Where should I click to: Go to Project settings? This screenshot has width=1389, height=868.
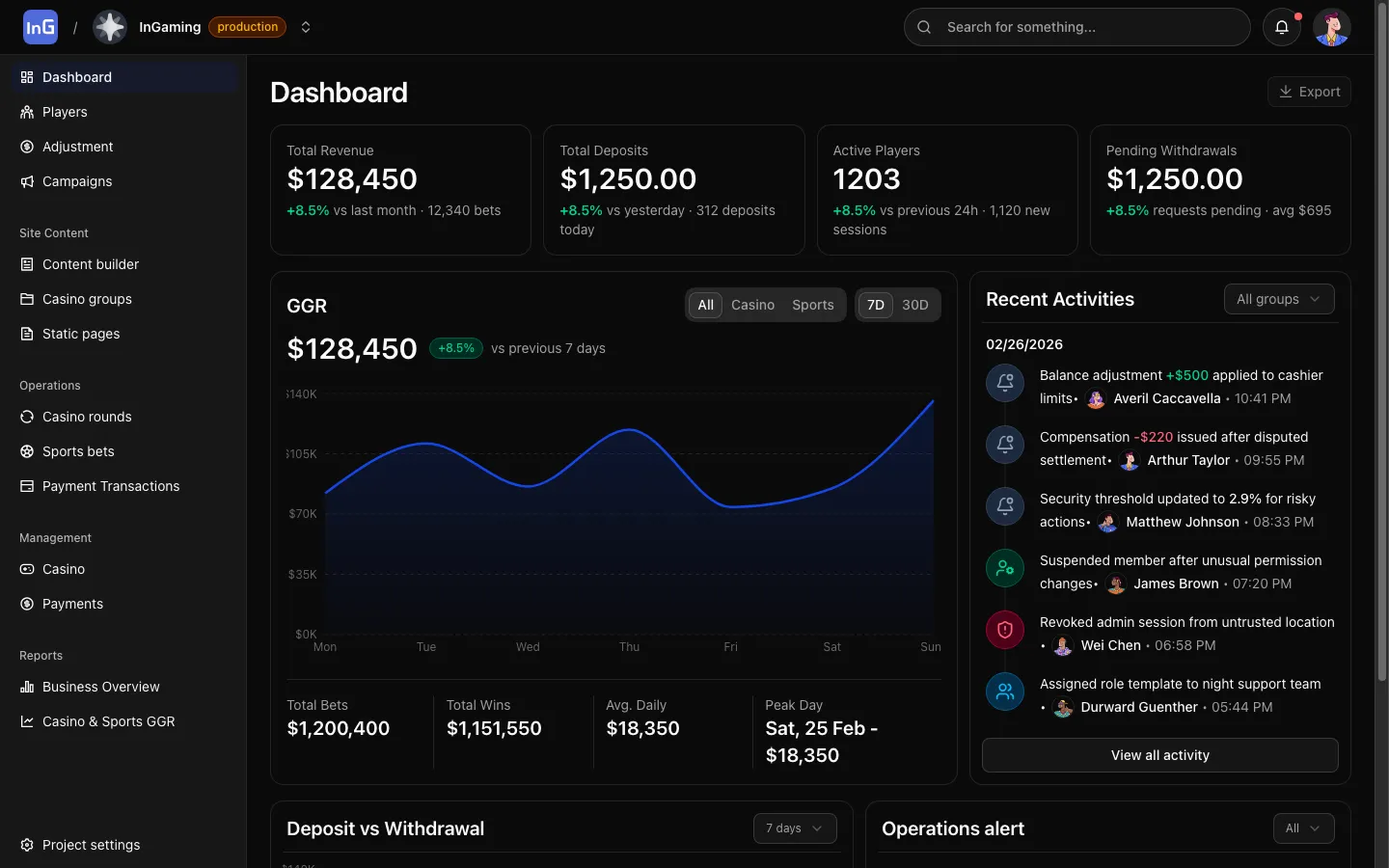(x=90, y=845)
